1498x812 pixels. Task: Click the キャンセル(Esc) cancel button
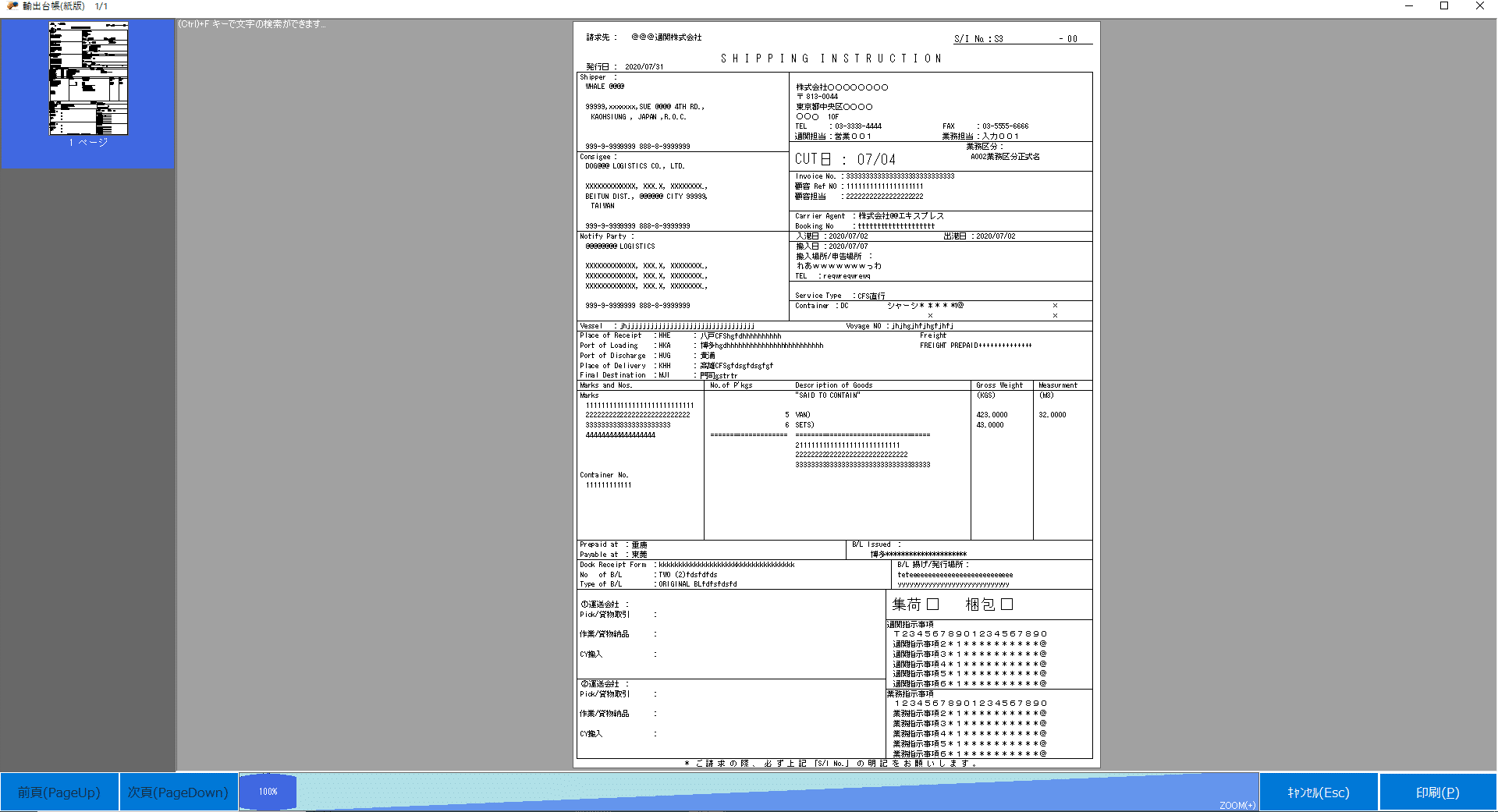click(1319, 792)
